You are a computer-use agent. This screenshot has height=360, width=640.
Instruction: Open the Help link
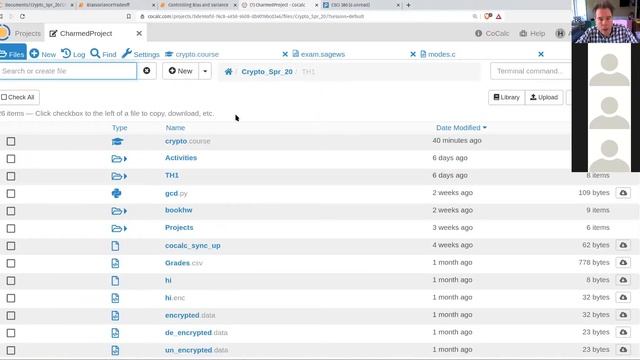[532, 33]
